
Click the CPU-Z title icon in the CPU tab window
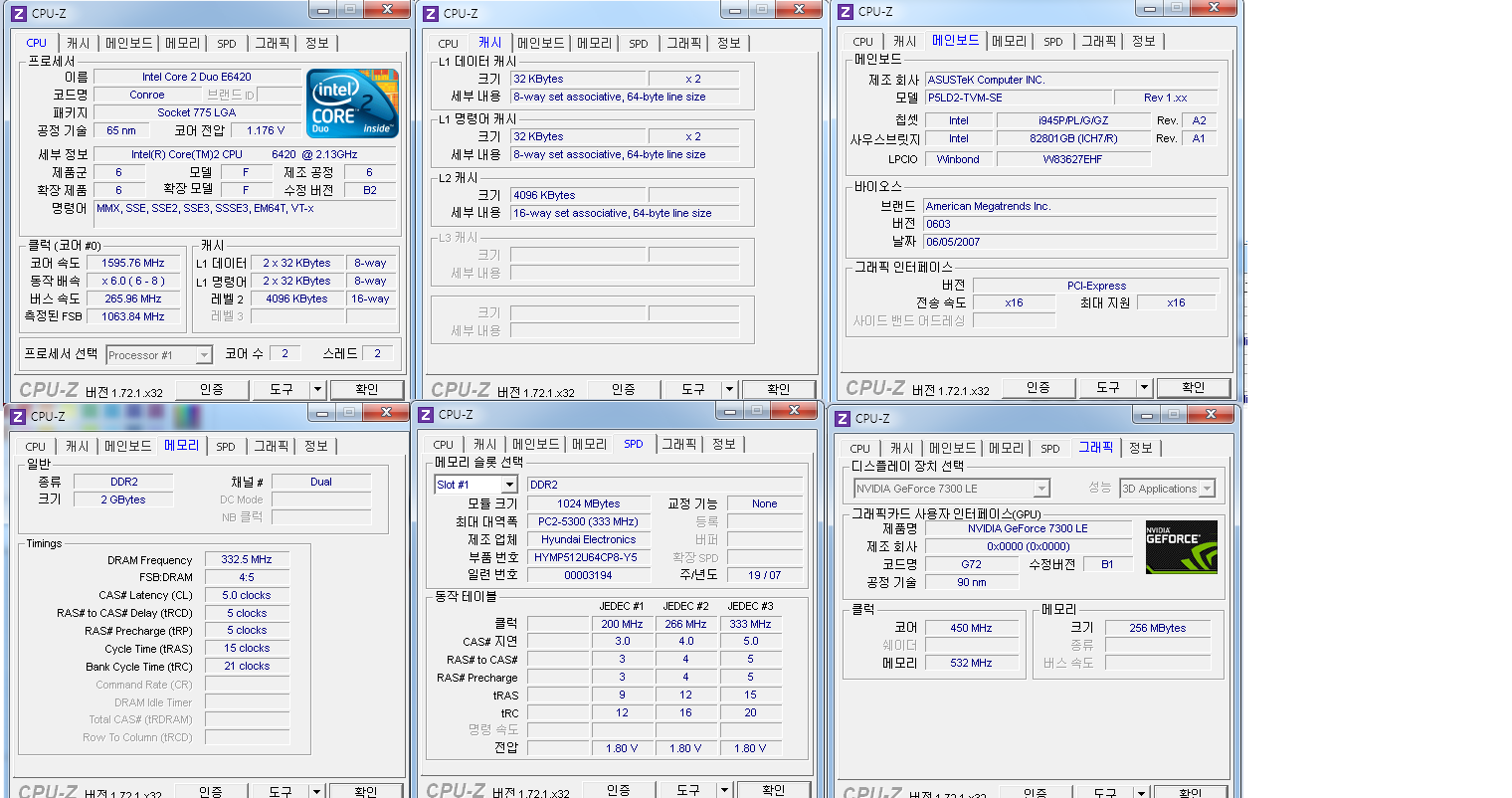click(x=18, y=14)
